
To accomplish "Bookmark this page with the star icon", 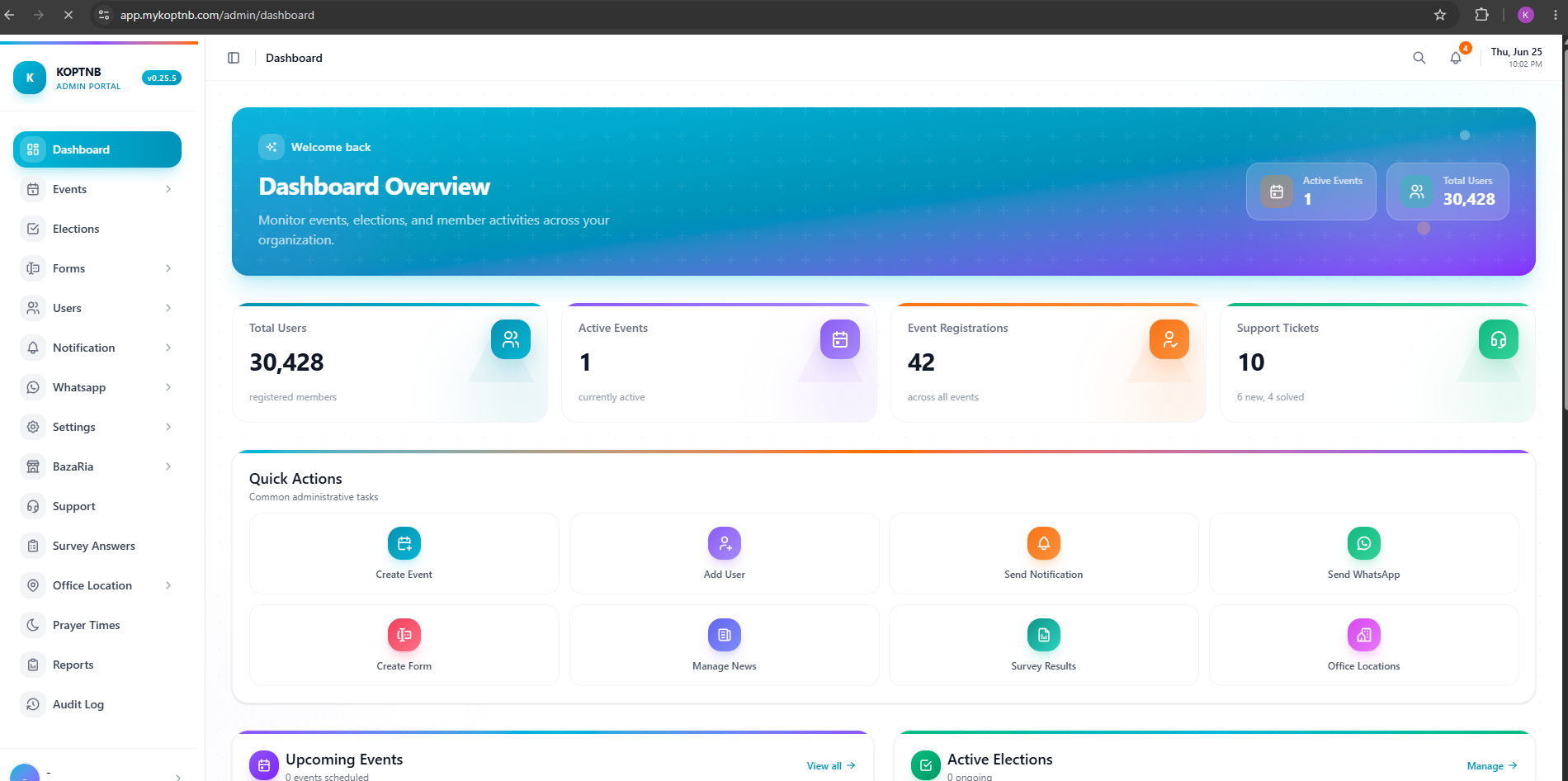I will pyautogui.click(x=1440, y=15).
